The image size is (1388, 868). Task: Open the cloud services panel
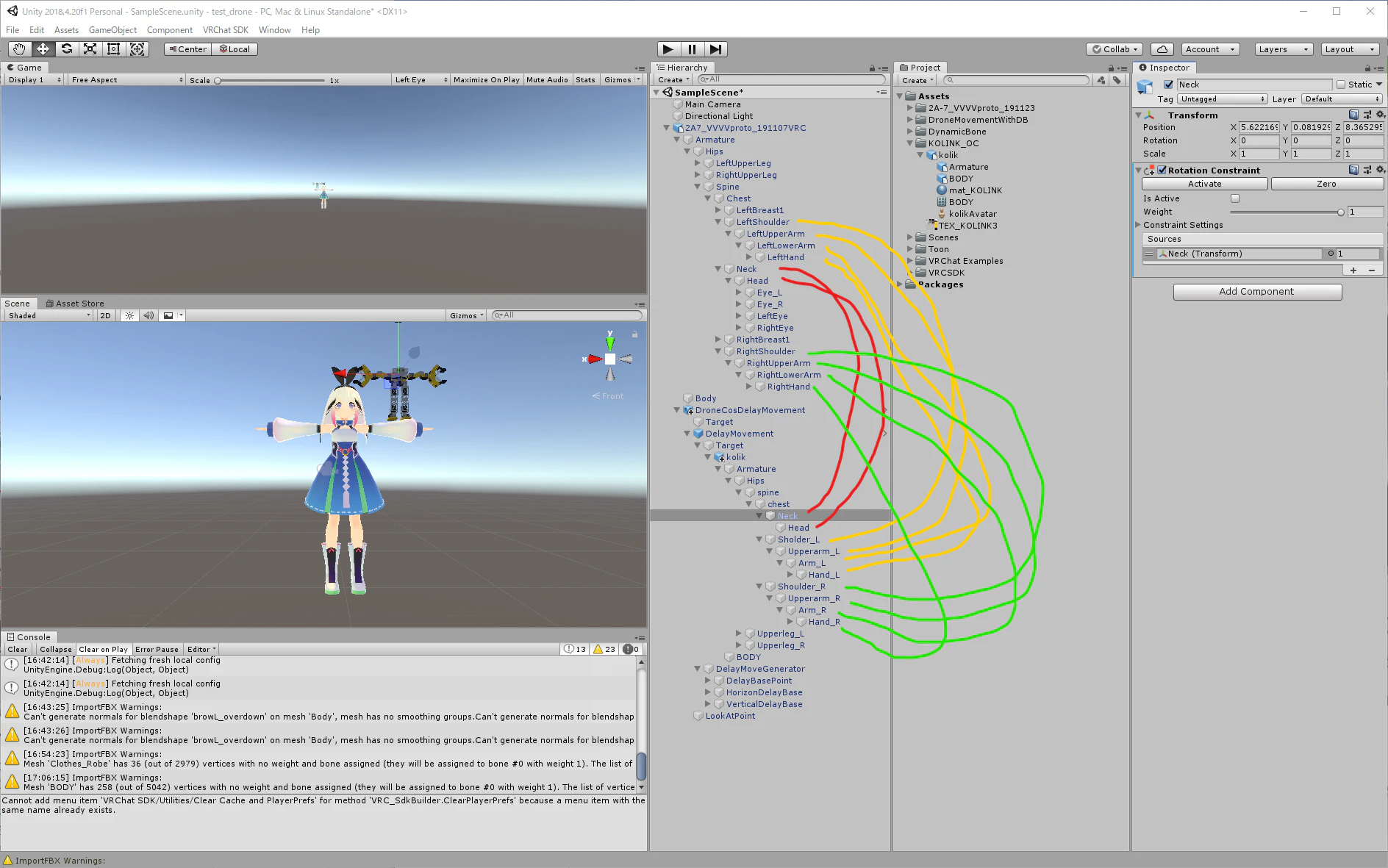1162,49
